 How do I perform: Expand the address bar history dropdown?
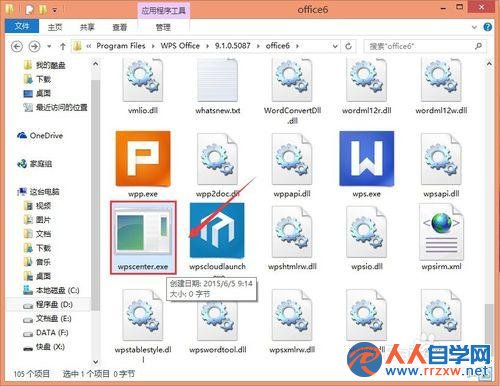(x=335, y=46)
